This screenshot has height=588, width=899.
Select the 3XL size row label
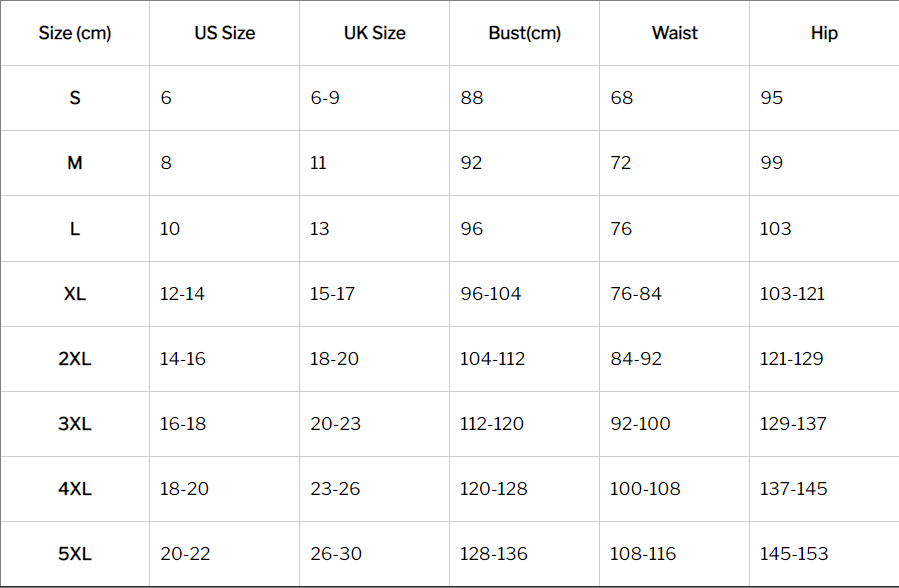[x=75, y=424]
